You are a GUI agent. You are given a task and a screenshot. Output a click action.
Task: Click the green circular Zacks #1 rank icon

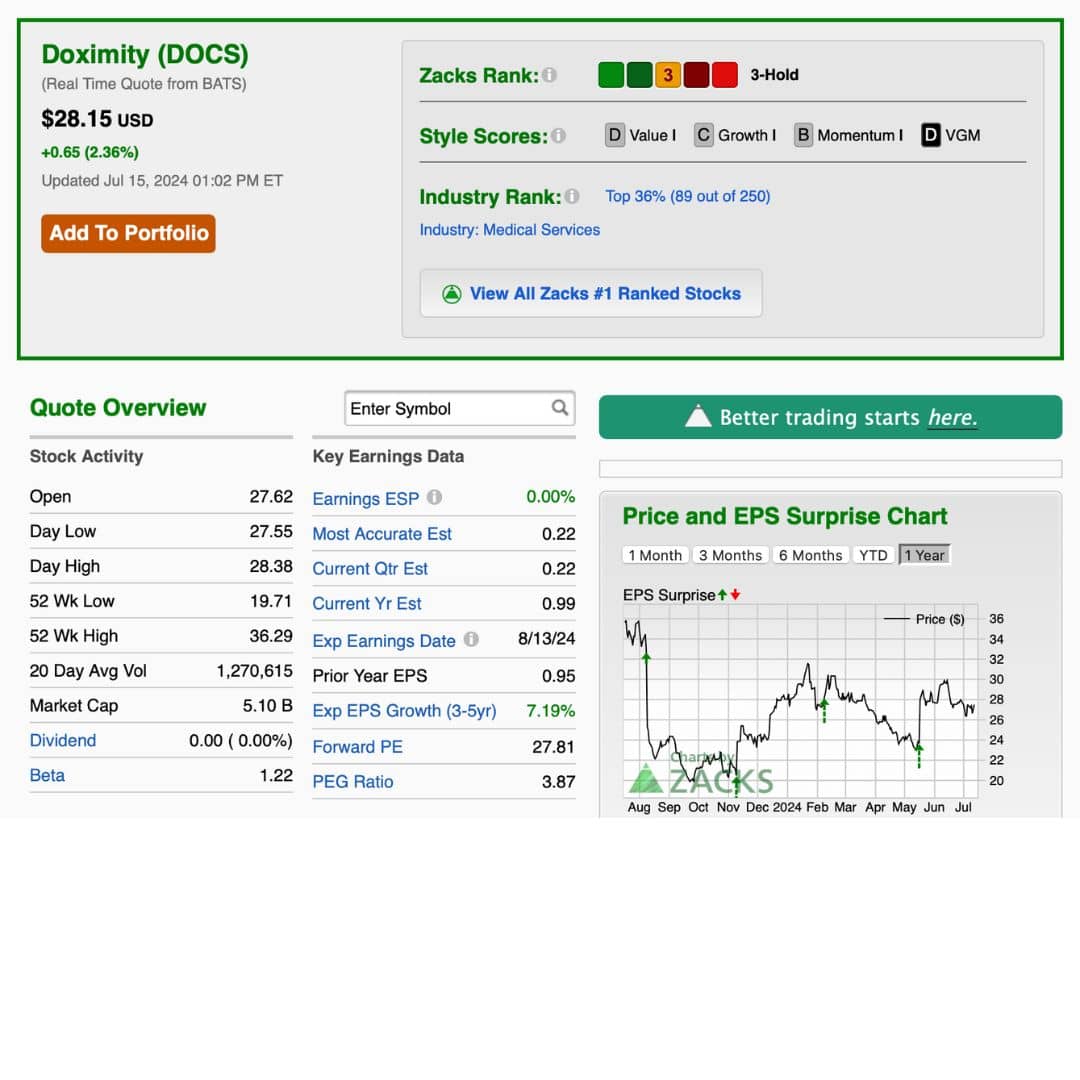[x=452, y=294]
